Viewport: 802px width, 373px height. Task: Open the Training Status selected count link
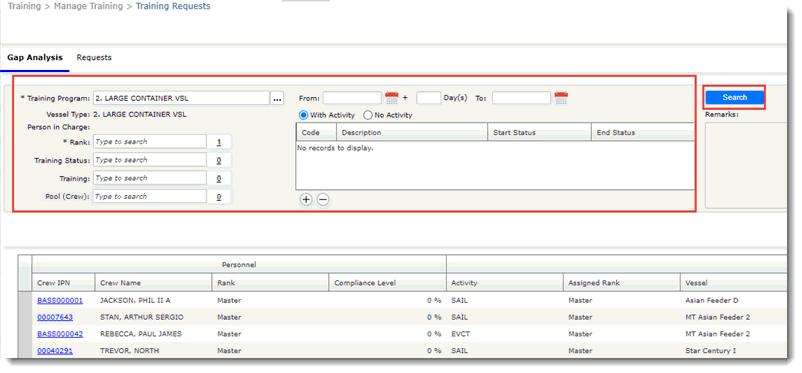[219, 161]
